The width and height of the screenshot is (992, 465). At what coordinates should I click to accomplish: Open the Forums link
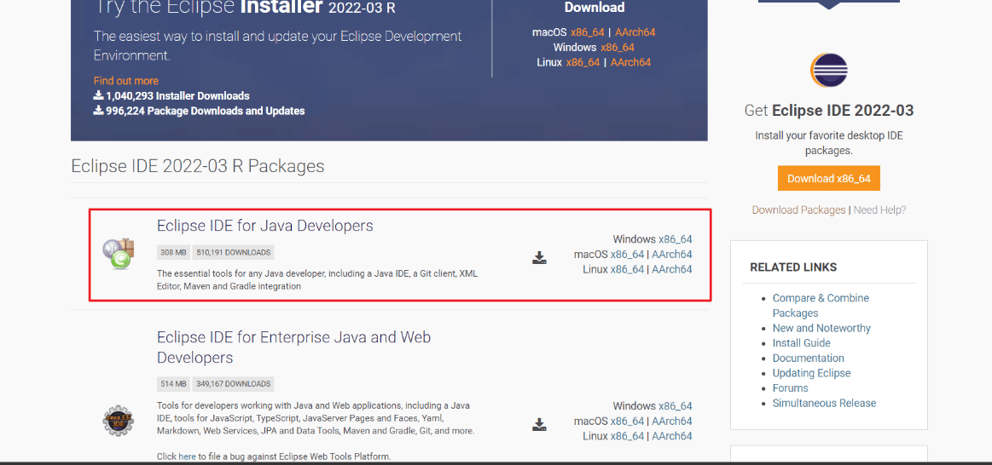coord(790,388)
